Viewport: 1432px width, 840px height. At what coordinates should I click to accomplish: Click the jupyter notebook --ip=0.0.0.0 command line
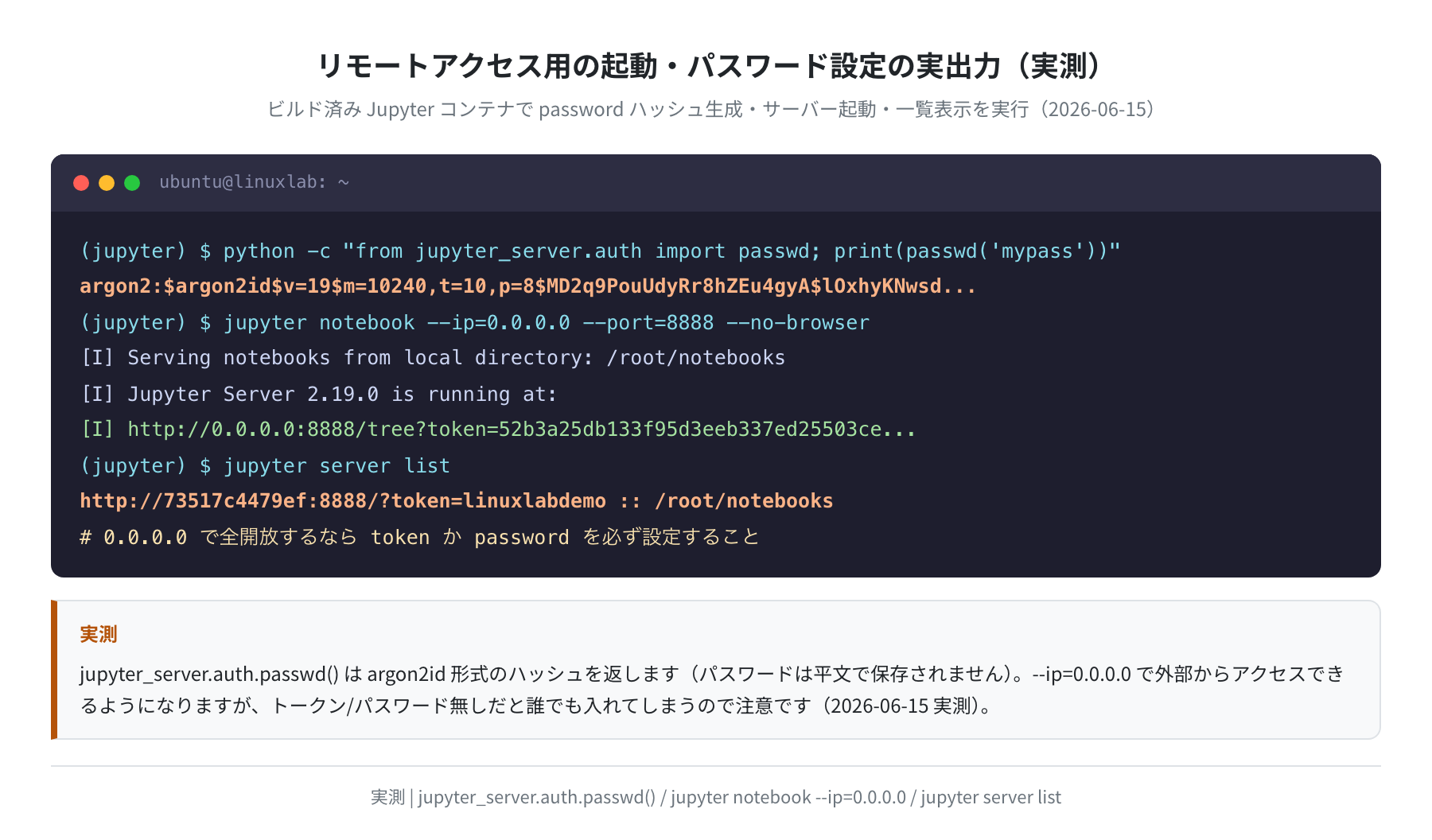(x=475, y=323)
